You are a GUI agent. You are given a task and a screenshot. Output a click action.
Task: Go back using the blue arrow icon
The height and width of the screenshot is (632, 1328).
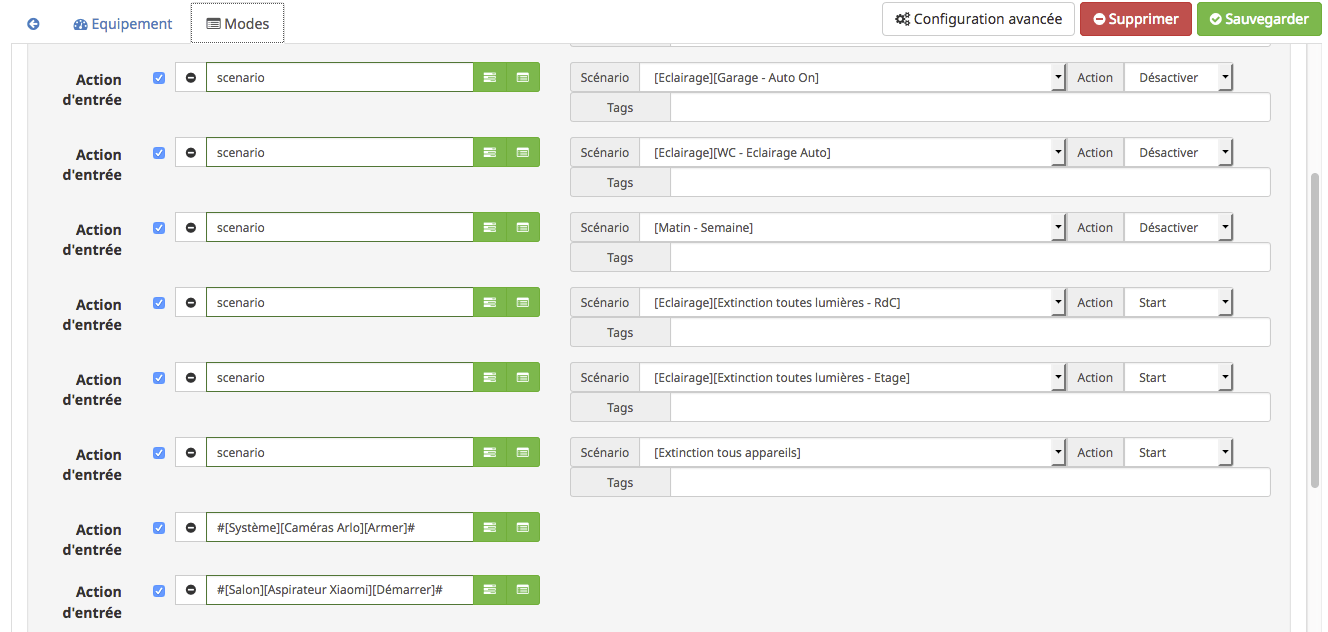click(x=33, y=23)
